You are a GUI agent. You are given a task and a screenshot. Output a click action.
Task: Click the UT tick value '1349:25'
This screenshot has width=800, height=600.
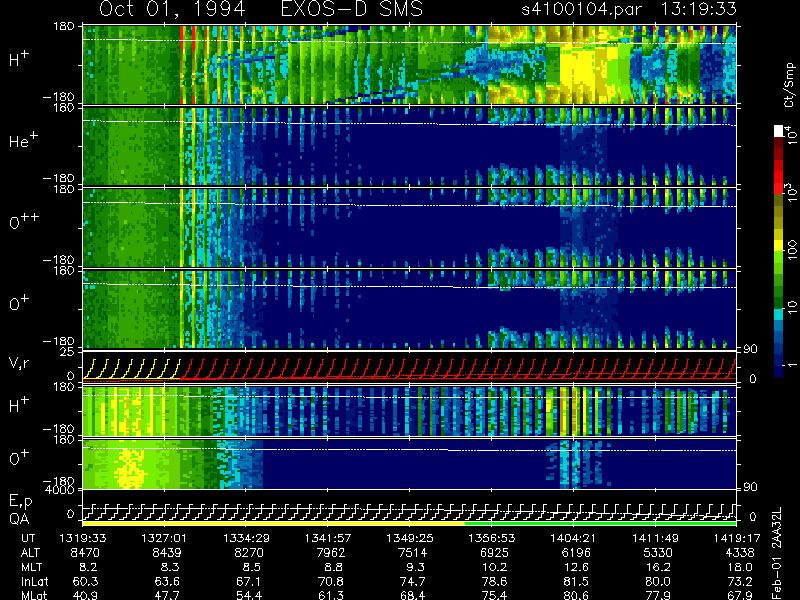pos(410,538)
